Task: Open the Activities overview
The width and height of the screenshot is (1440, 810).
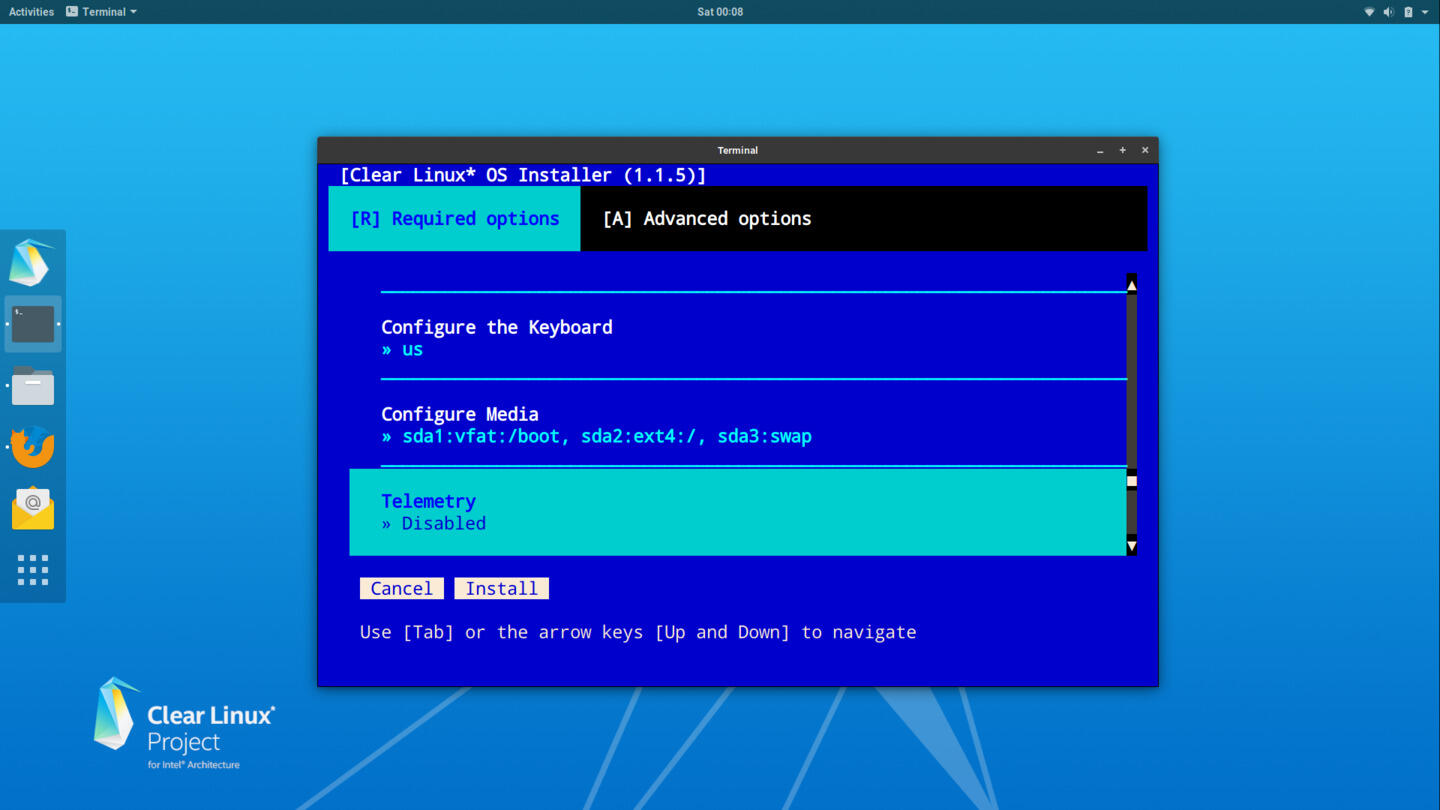Action: coord(31,12)
